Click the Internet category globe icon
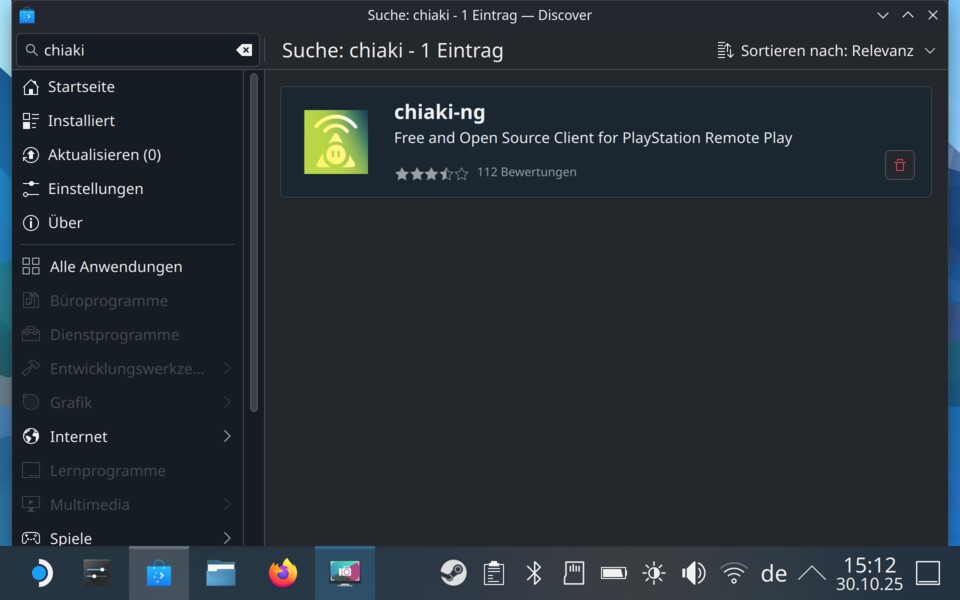The height and width of the screenshot is (600, 960). 30,437
